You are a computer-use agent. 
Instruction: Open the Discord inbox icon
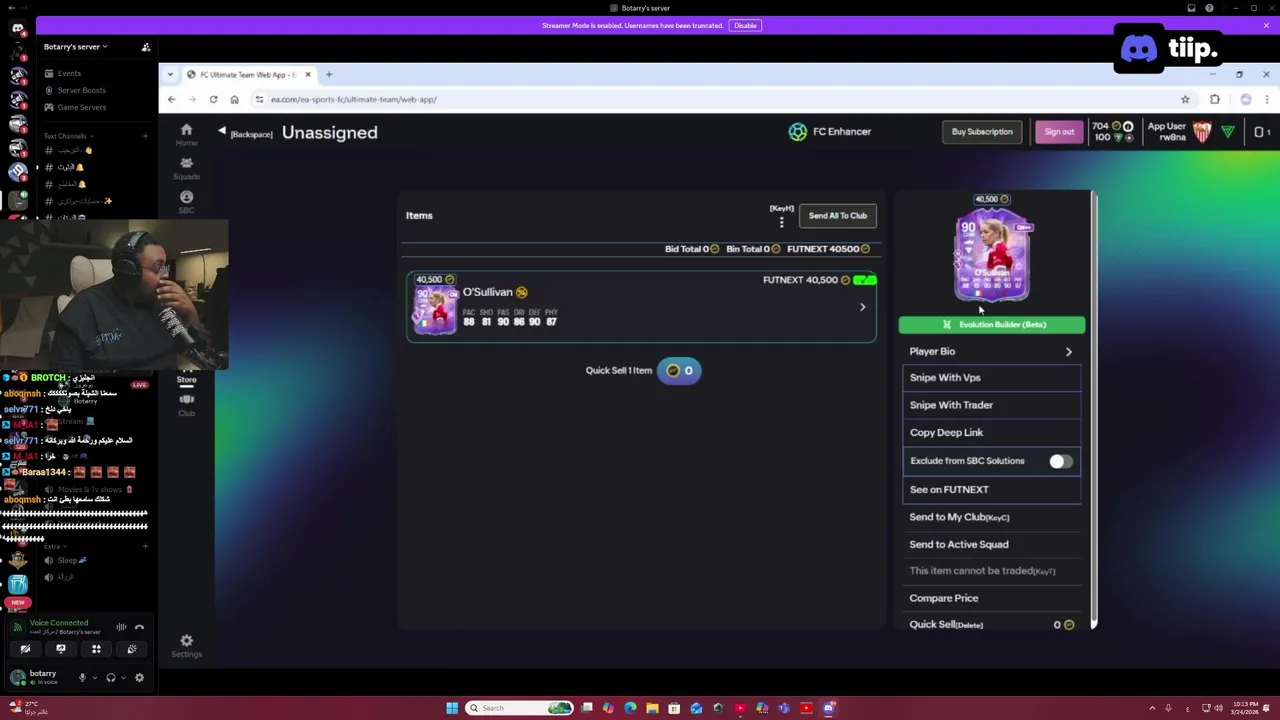pos(1191,8)
